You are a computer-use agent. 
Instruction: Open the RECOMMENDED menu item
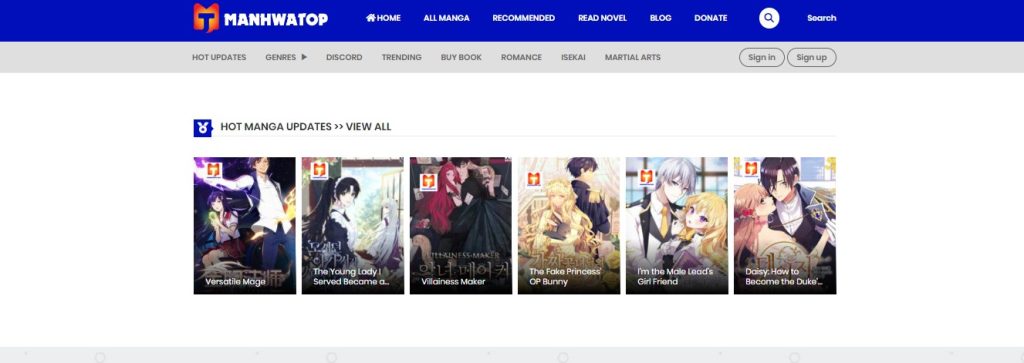point(523,18)
